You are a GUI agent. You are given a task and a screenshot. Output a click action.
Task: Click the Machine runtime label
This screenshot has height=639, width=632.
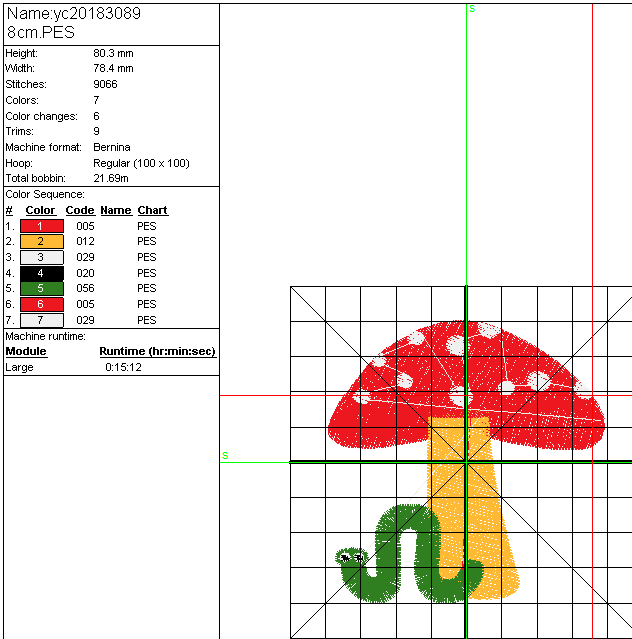(45, 336)
